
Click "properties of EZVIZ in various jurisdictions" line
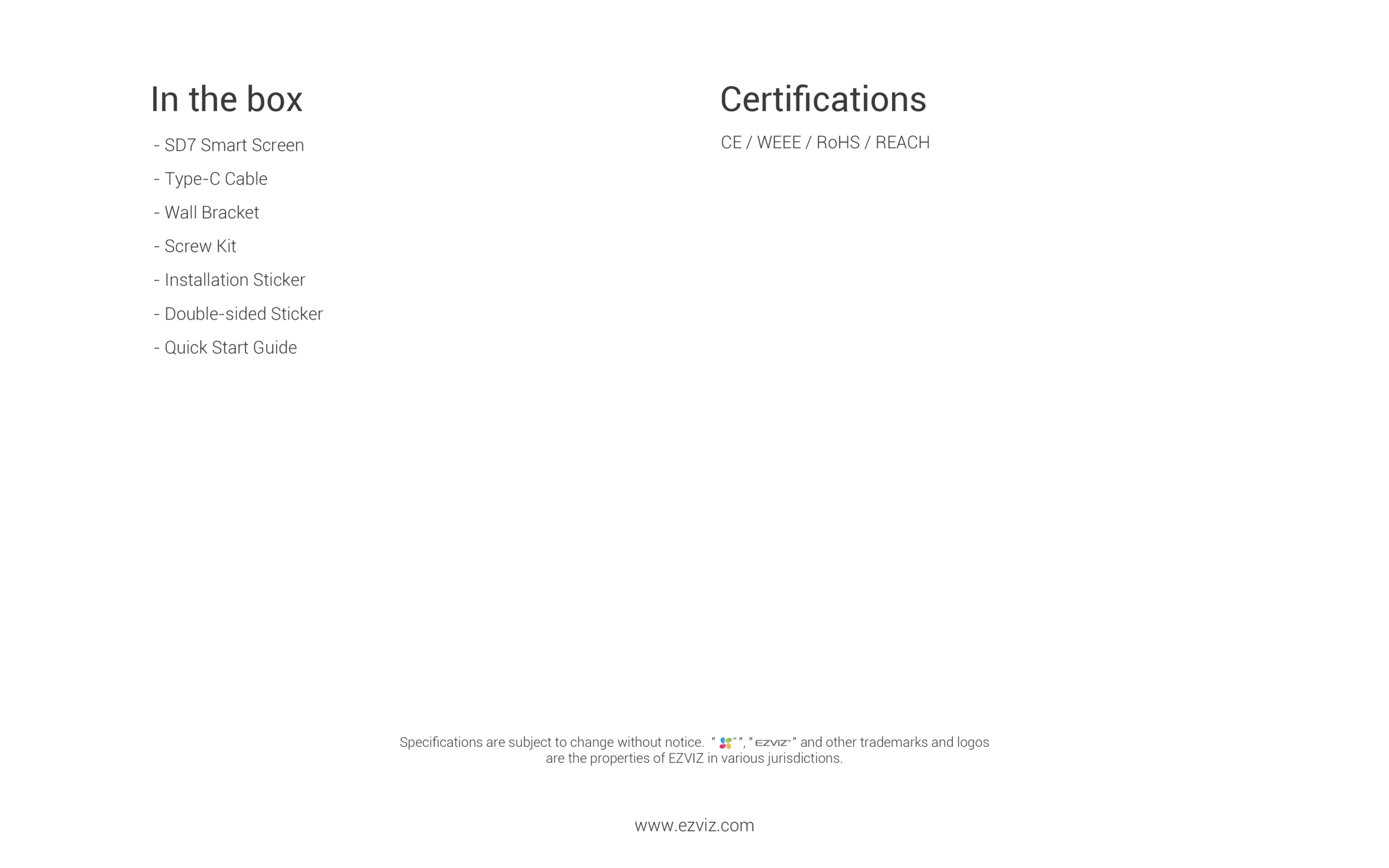click(x=694, y=758)
